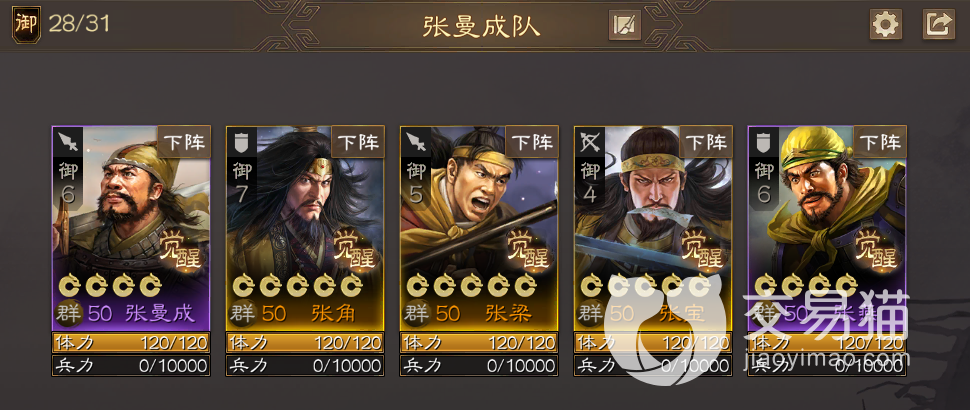Screen dimensions: 970x410
Task: Tap the 张角 体力 stamina bar
Action: pos(305,342)
